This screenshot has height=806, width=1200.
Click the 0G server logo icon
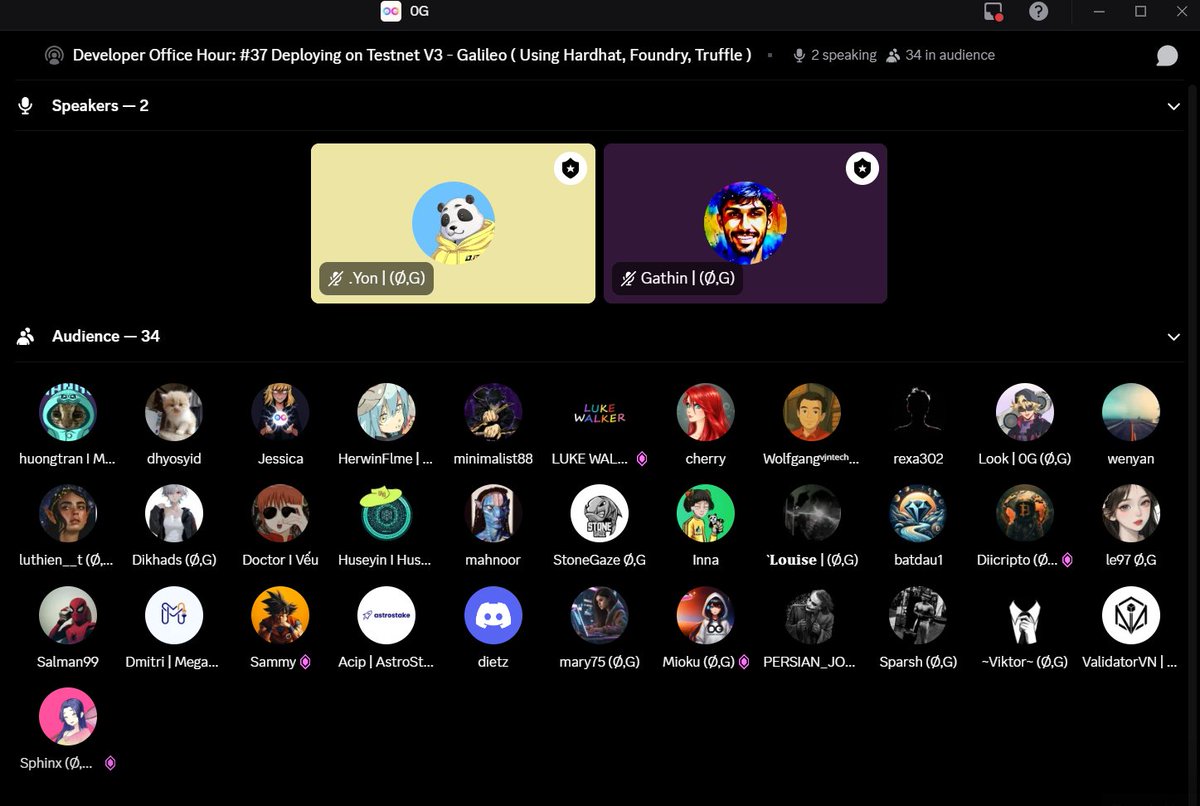[x=391, y=11]
